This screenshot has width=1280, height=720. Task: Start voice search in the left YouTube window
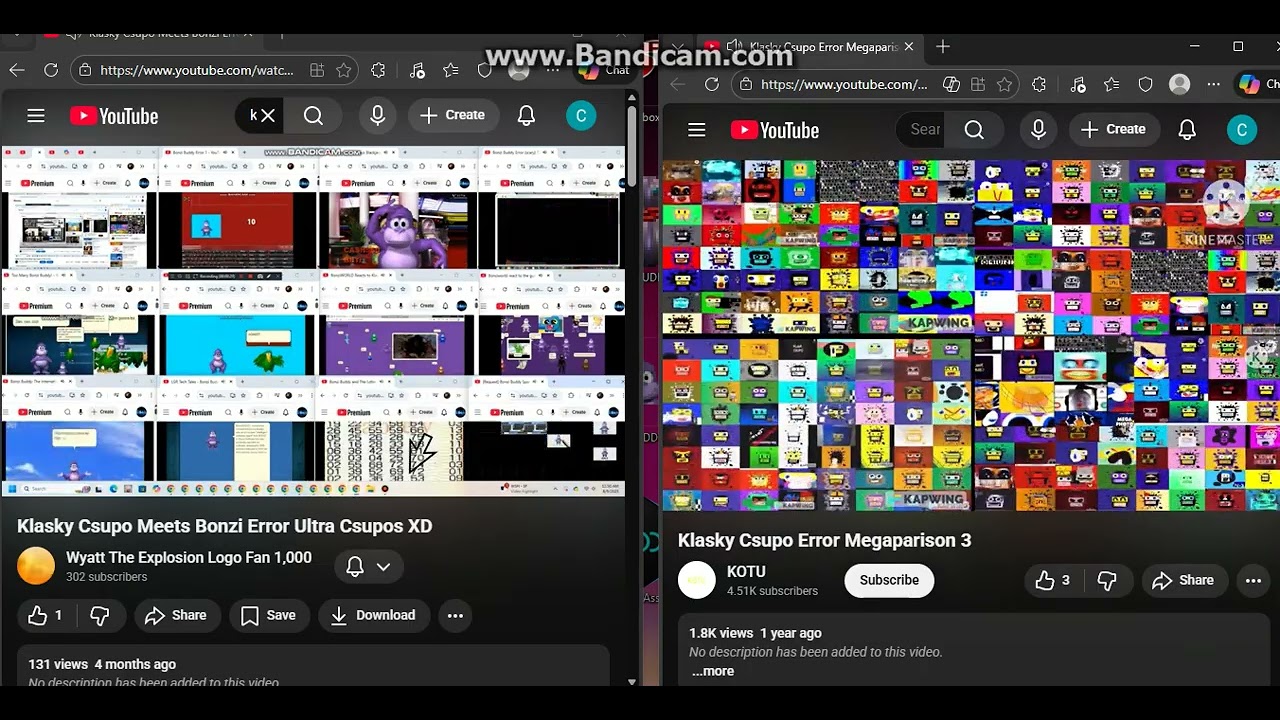point(377,116)
